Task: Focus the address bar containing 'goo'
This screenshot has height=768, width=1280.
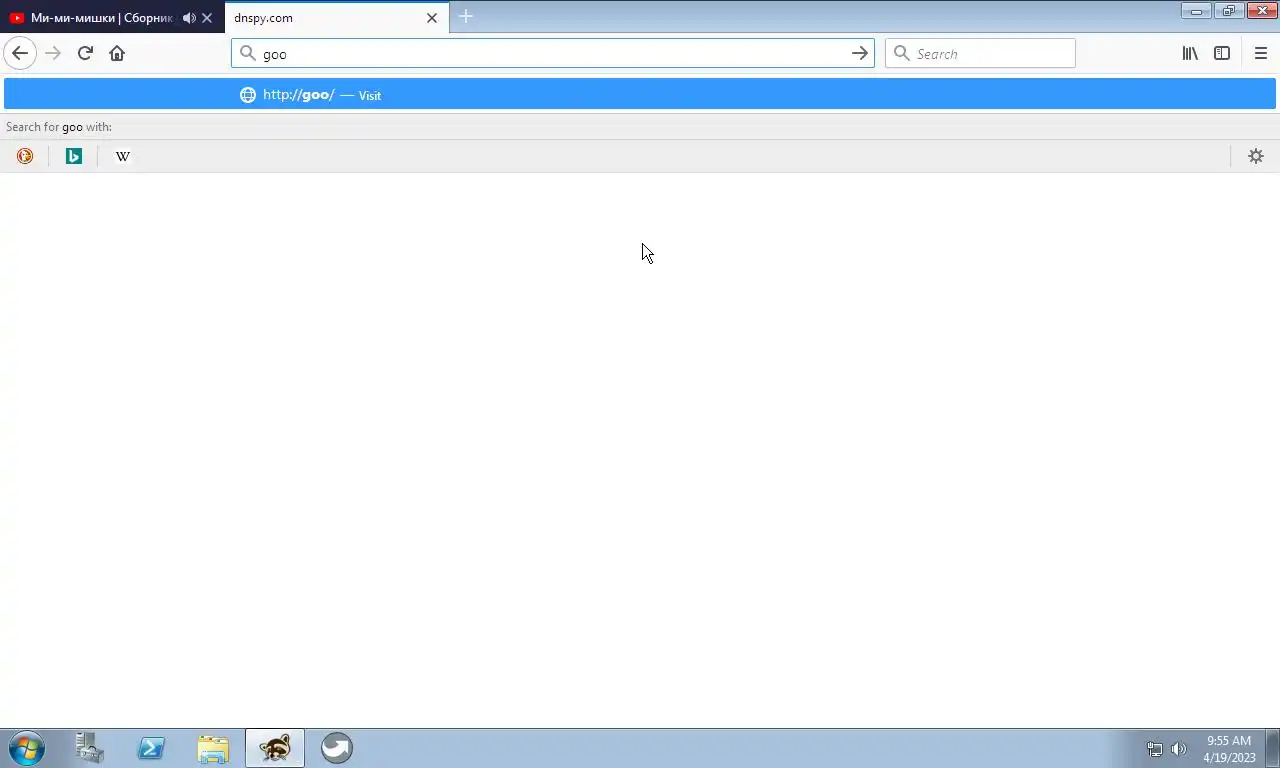Action: point(553,53)
